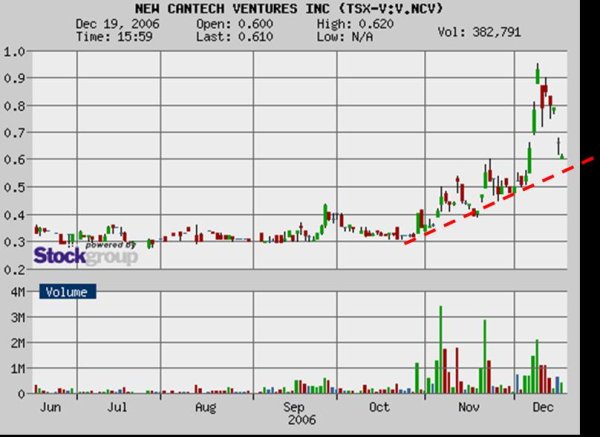Viewport: 600px width, 437px height.
Task: Click the 'Open: 0.600' value
Action: (x=235, y=24)
